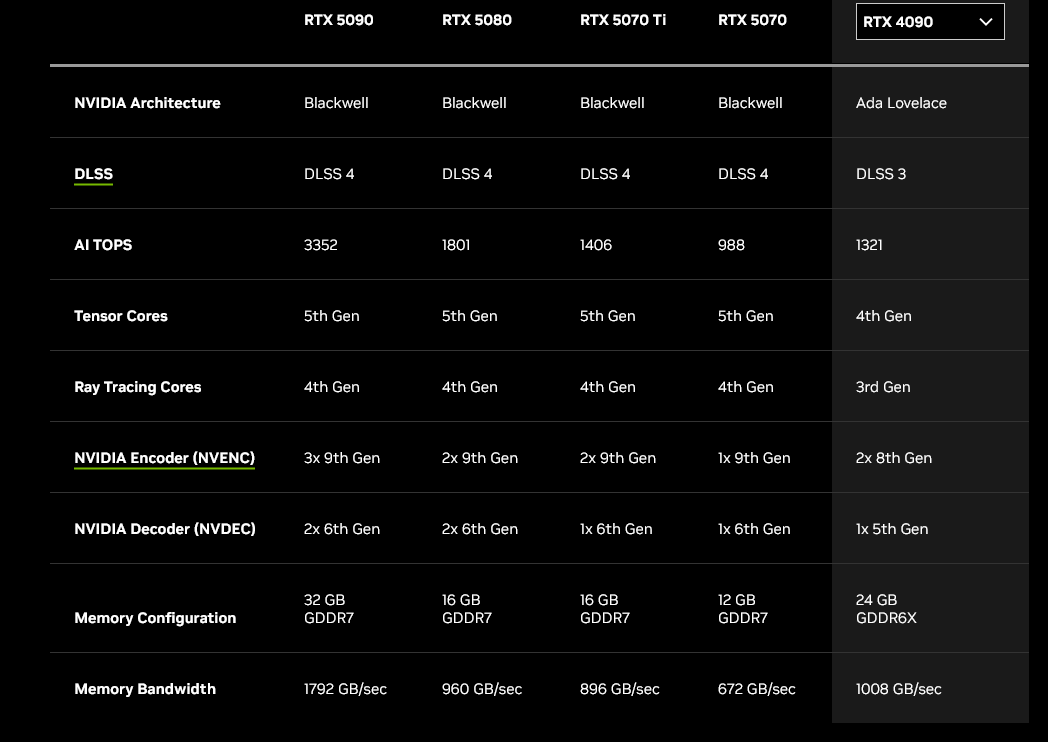Screen dimensions: 1048x742
Task: Click the chevron arrow beside RTX 4090
Action: point(986,22)
